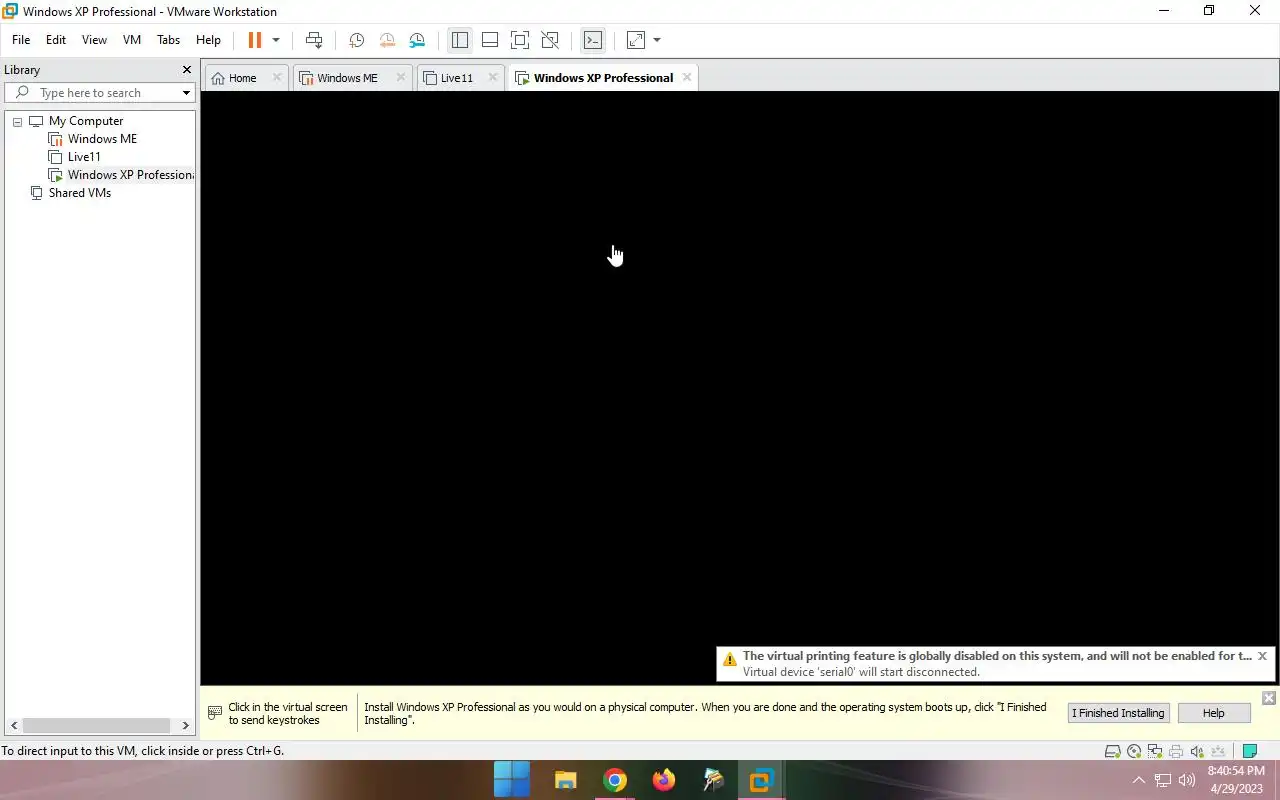This screenshot has width=1280, height=800.
Task: Click the hard disk status icon
Action: (1112, 752)
